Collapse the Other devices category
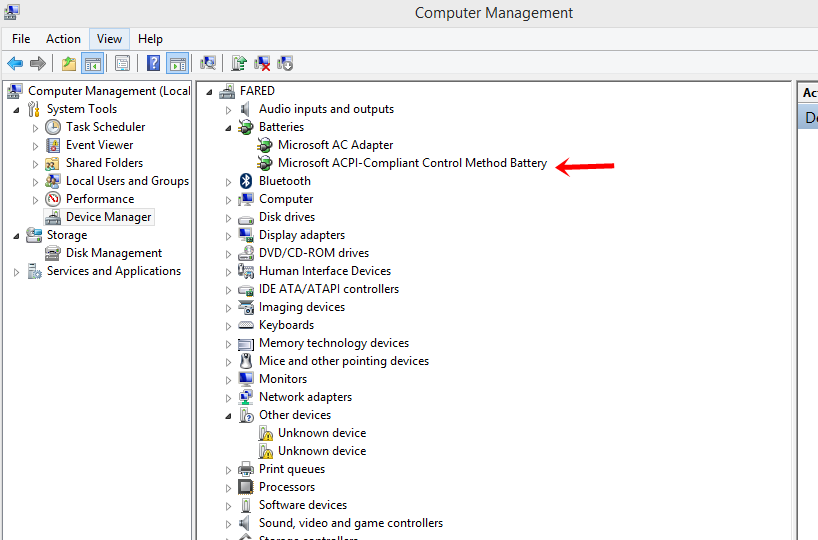This screenshot has width=818, height=540. point(228,416)
